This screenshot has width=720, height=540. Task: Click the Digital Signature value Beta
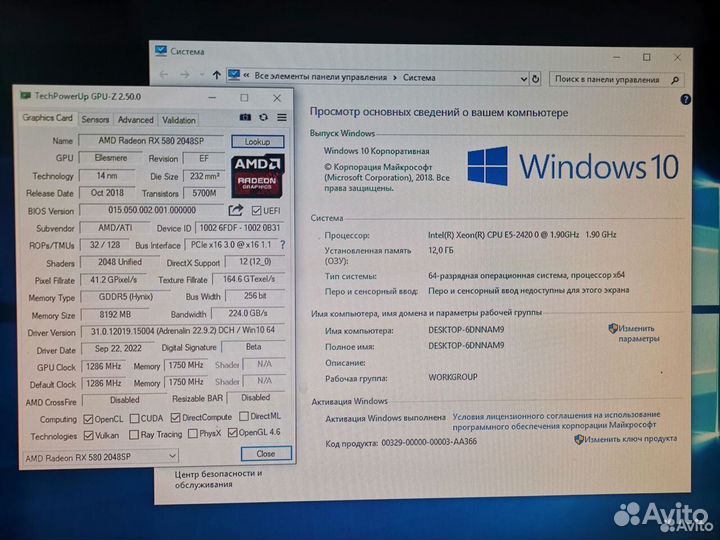coord(253,347)
